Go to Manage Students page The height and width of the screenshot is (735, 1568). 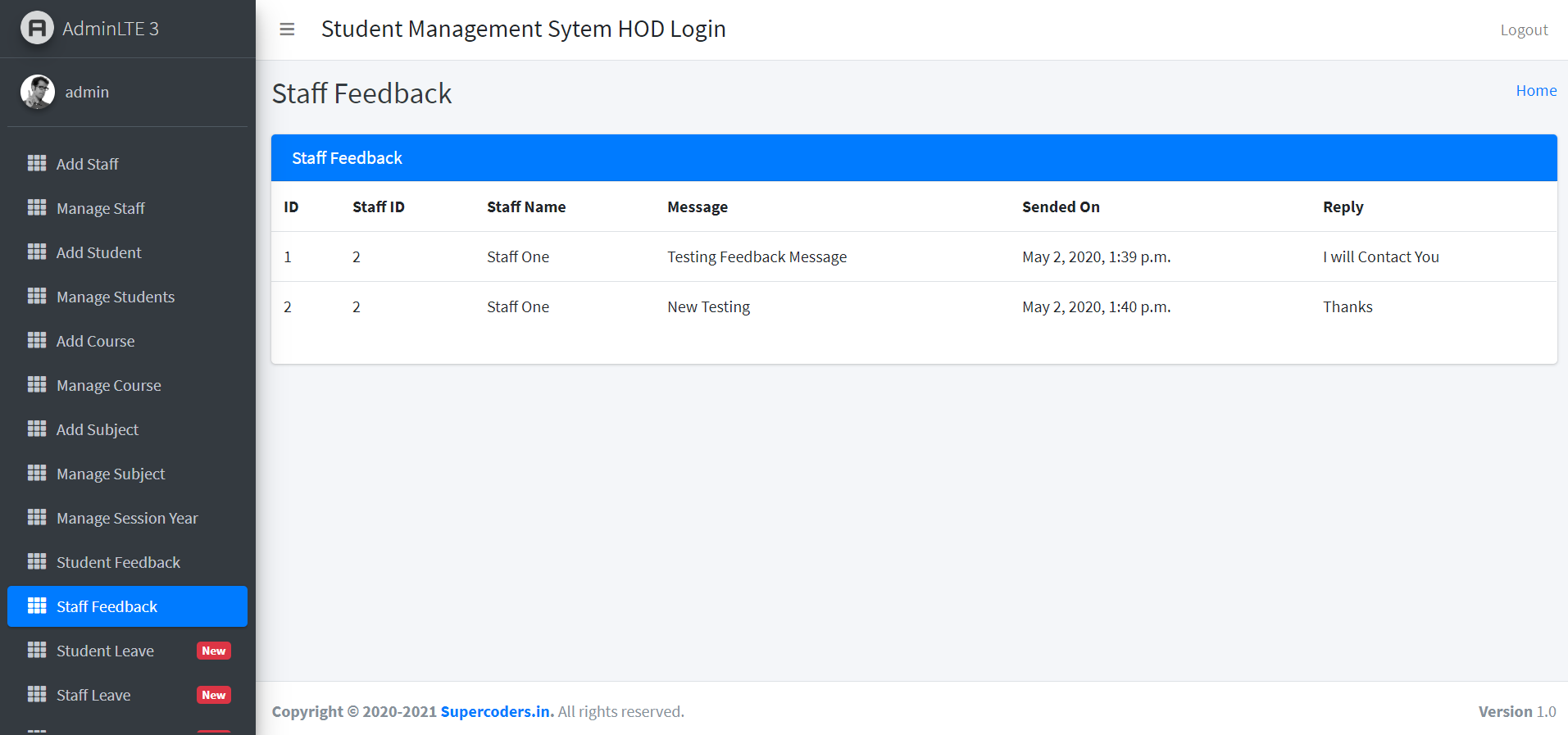click(x=127, y=297)
